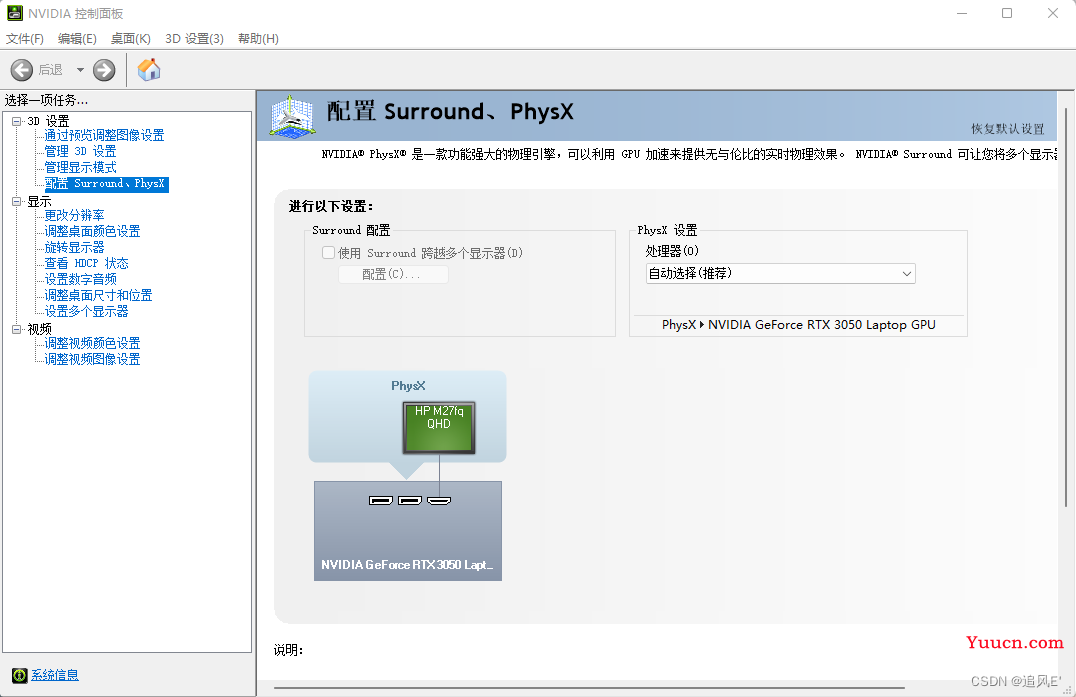Open the PhysX 处理器 dropdown
The height and width of the screenshot is (697, 1076).
tap(780, 274)
